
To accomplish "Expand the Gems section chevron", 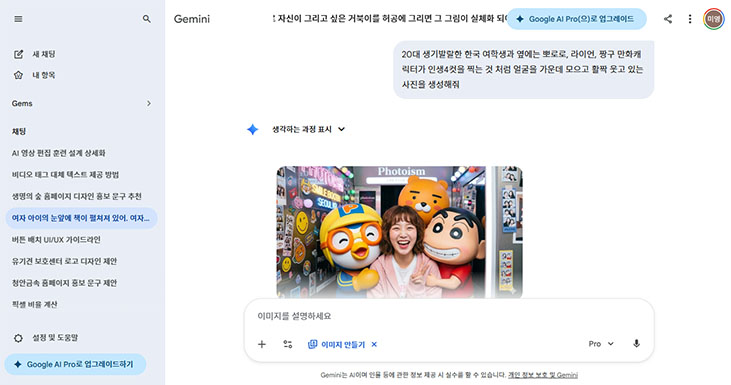I will [149, 103].
